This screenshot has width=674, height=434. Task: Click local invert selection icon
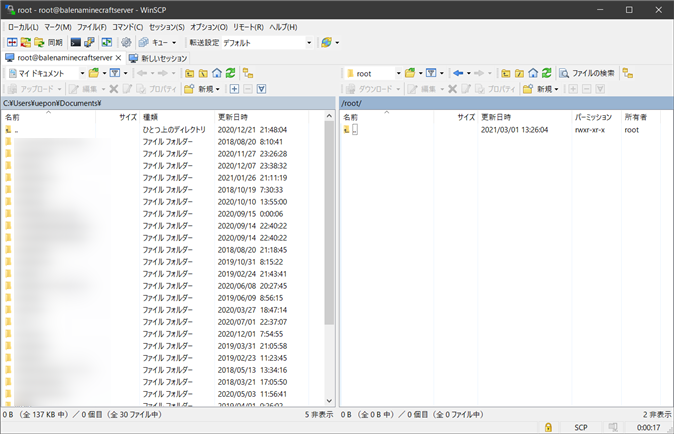[261, 89]
